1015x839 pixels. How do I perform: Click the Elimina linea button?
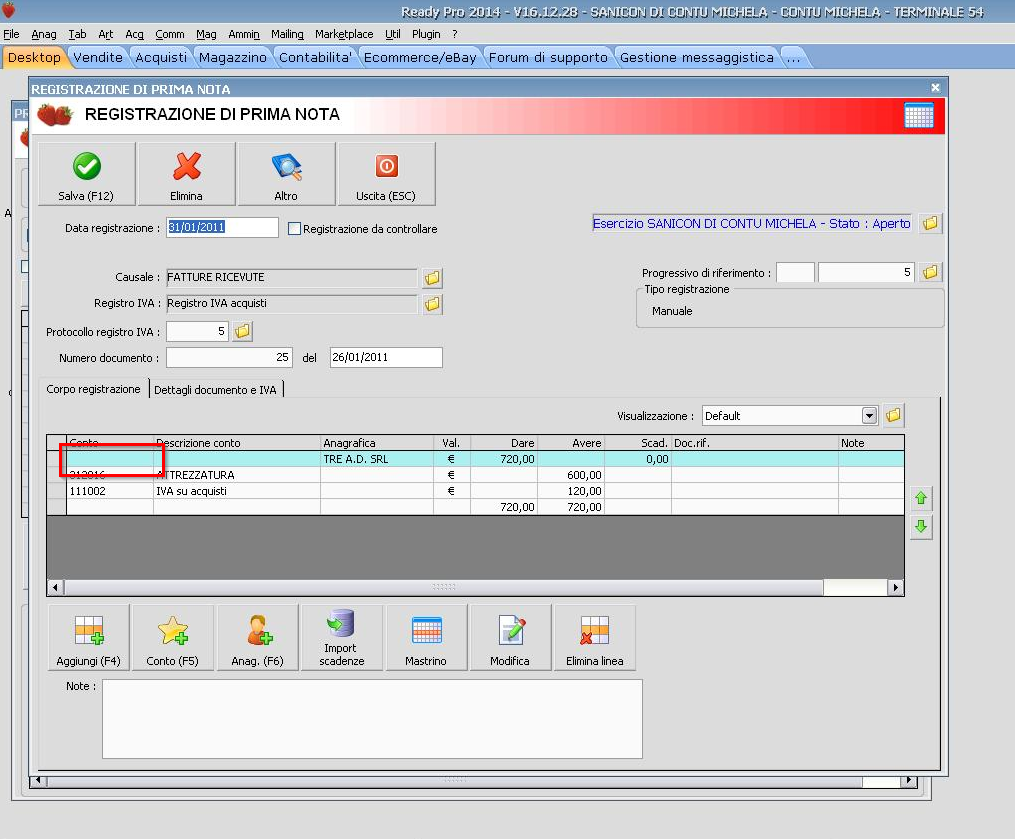[595, 638]
